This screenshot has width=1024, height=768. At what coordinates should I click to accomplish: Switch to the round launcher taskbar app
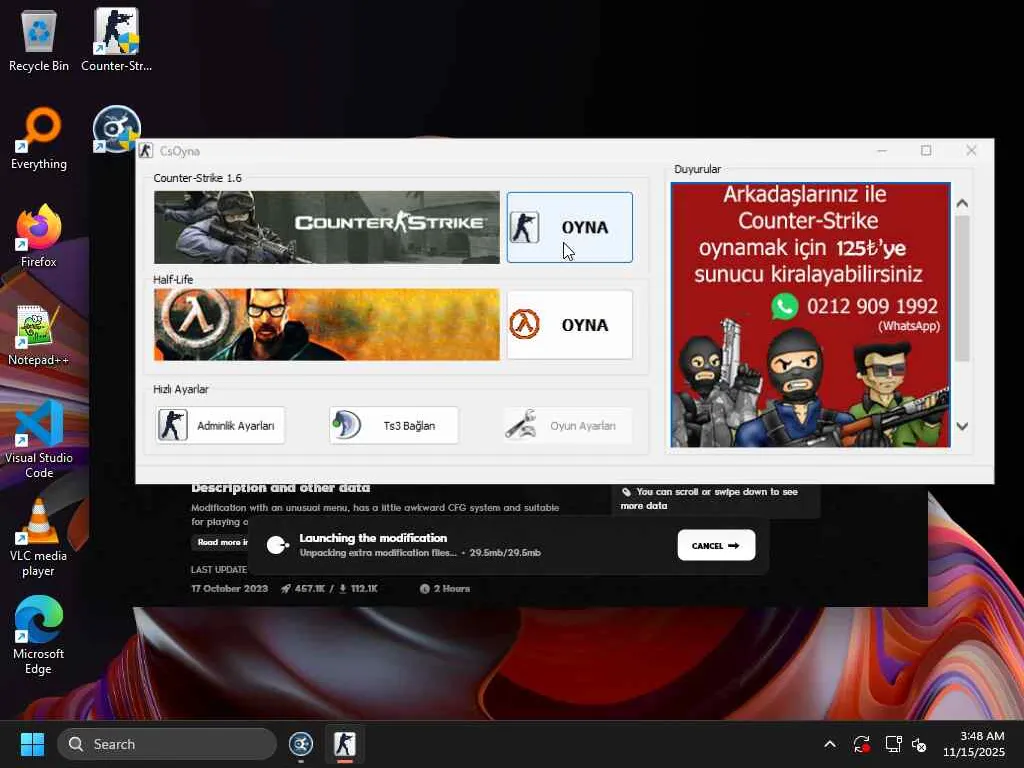[301, 744]
